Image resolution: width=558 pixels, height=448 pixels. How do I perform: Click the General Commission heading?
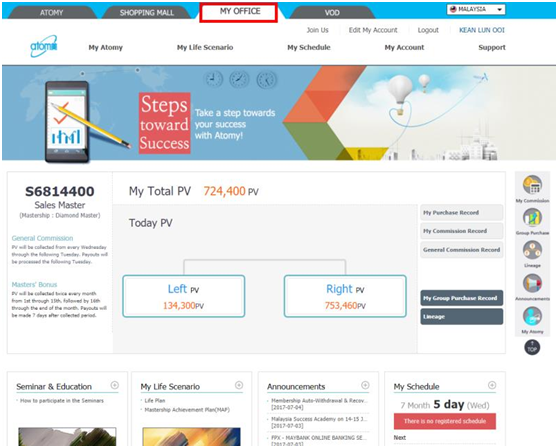click(x=42, y=238)
